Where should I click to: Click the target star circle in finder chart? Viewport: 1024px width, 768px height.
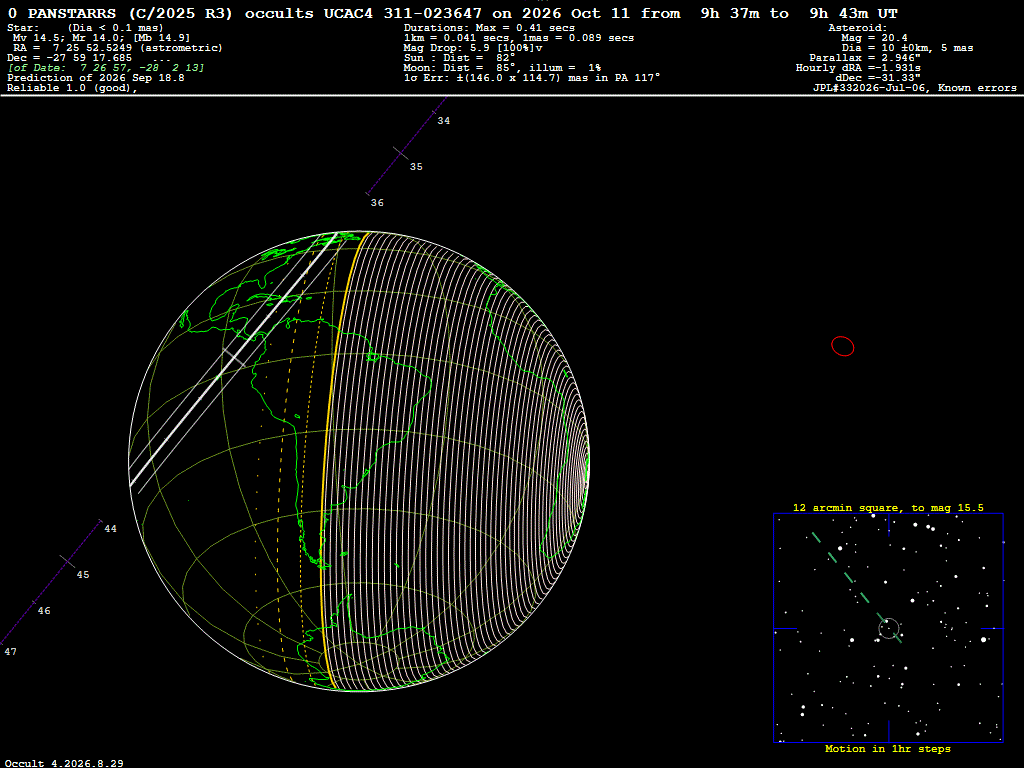889,628
